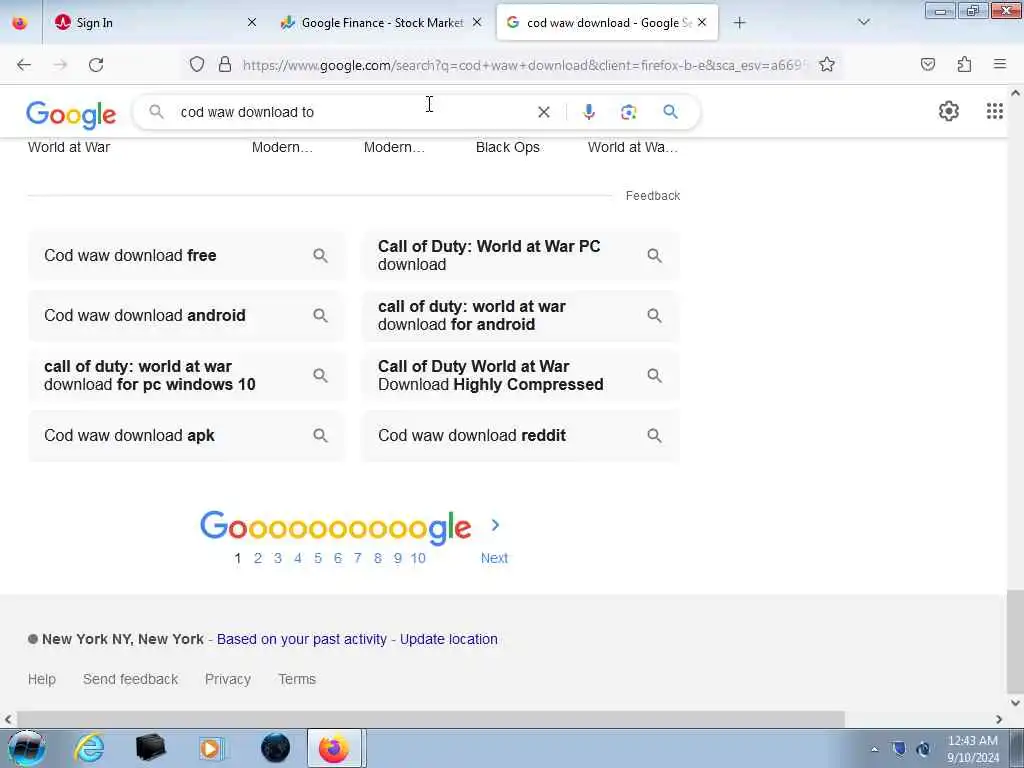Image resolution: width=1024 pixels, height=768 pixels.
Task: Open a new browser tab
Action: pyautogui.click(x=739, y=23)
